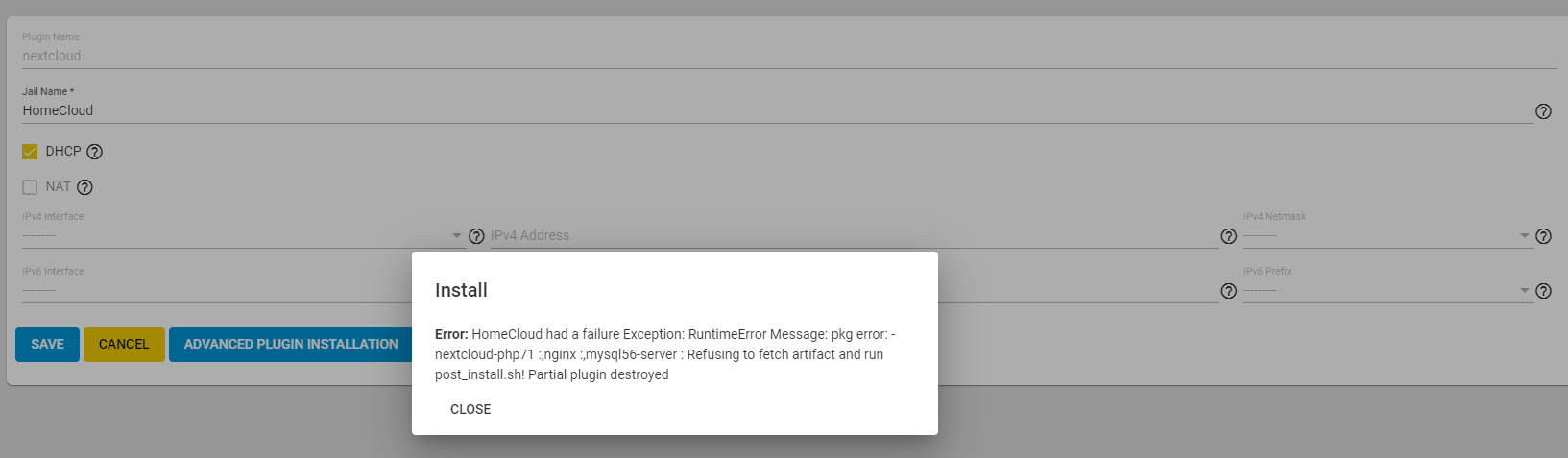
Task: Click the Plugin Name field showing nextcloud
Action: 789,56
